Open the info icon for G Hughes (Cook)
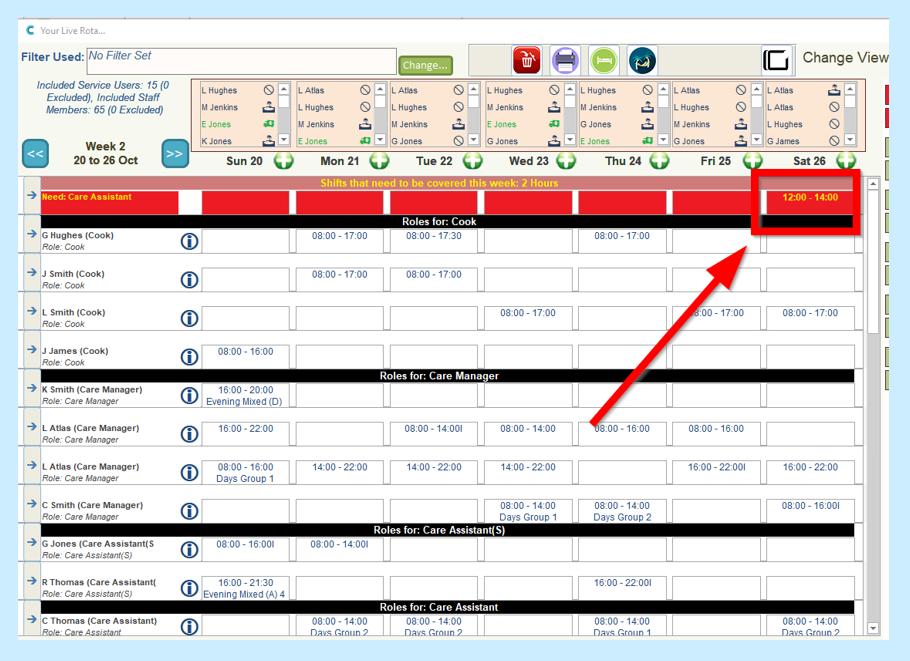The image size is (910, 661). tap(189, 242)
